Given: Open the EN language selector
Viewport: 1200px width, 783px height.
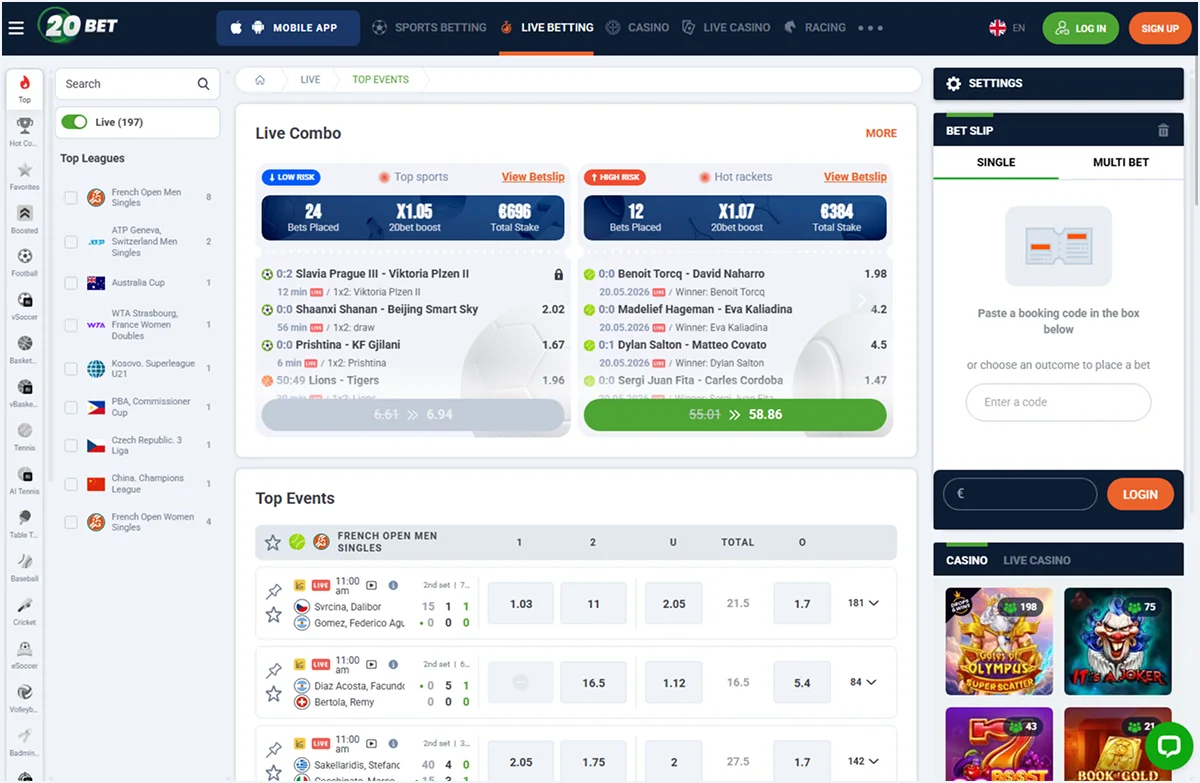Looking at the screenshot, I should tap(1007, 28).
